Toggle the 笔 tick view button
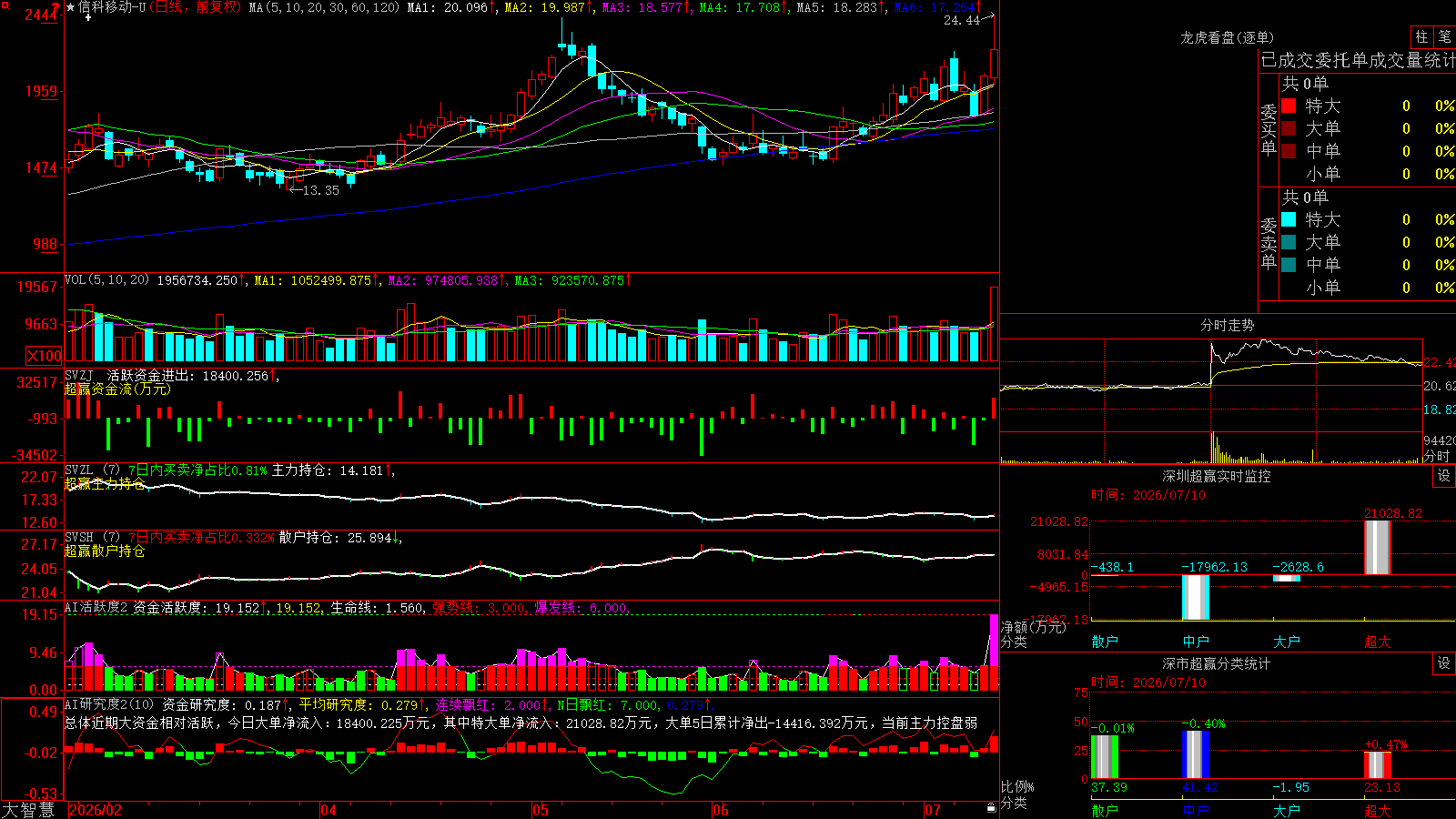The width and height of the screenshot is (1456, 819). [x=1444, y=37]
